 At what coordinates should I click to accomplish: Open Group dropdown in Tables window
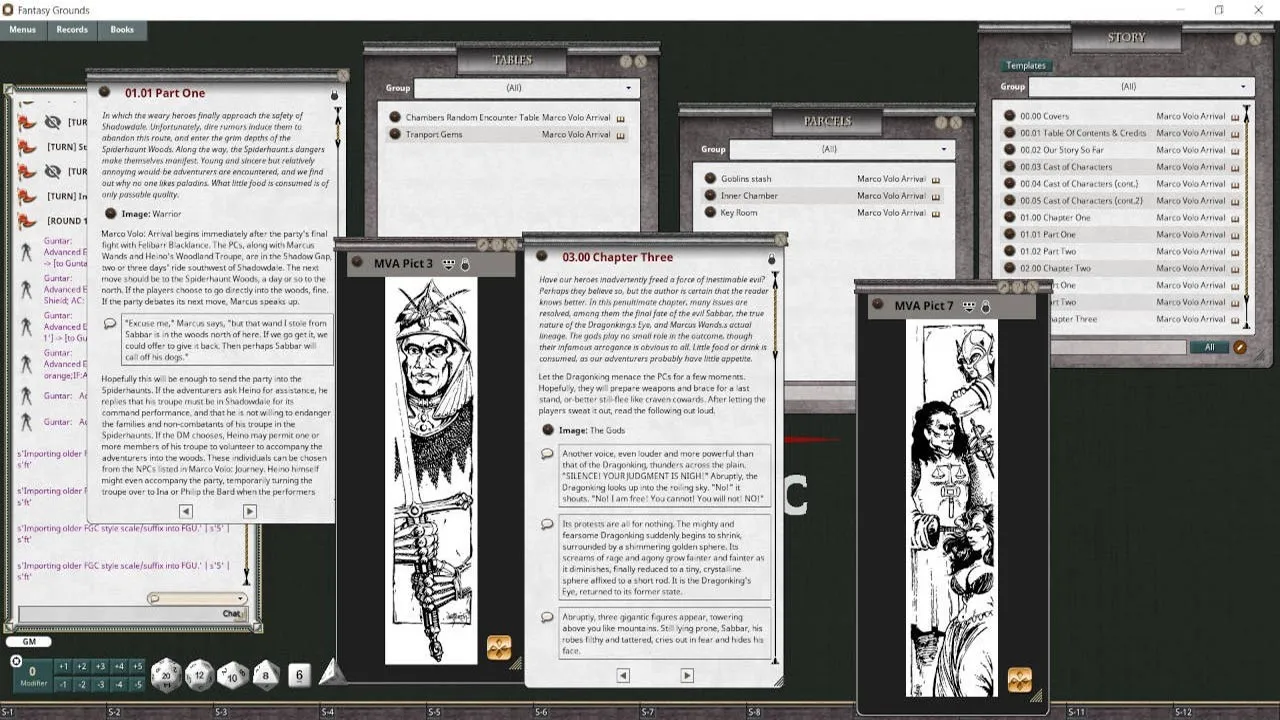[526, 88]
